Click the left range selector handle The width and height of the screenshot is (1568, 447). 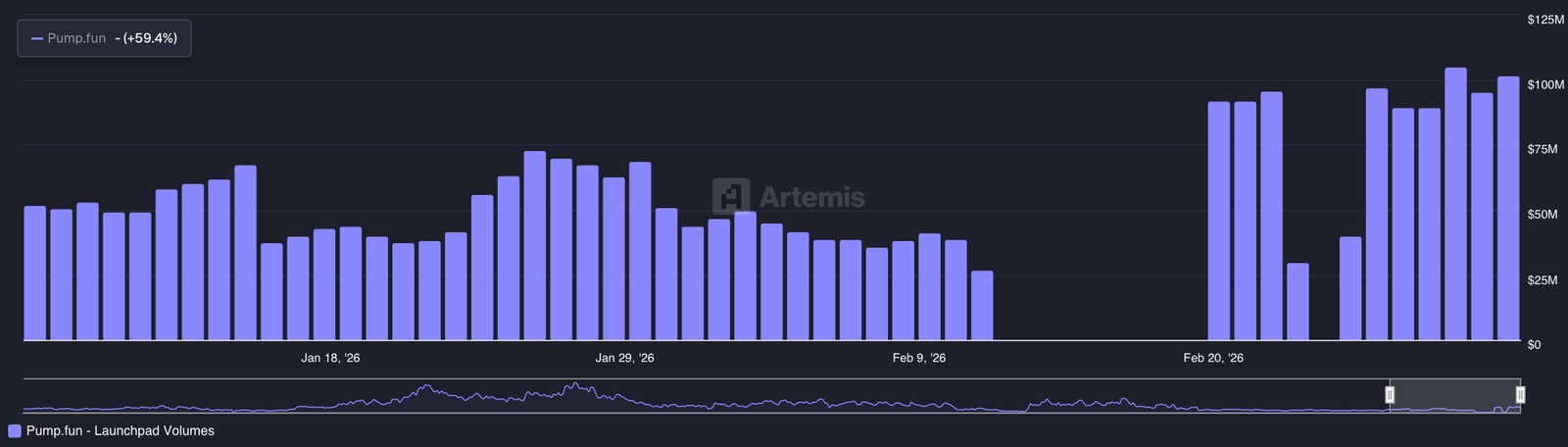click(x=1390, y=395)
